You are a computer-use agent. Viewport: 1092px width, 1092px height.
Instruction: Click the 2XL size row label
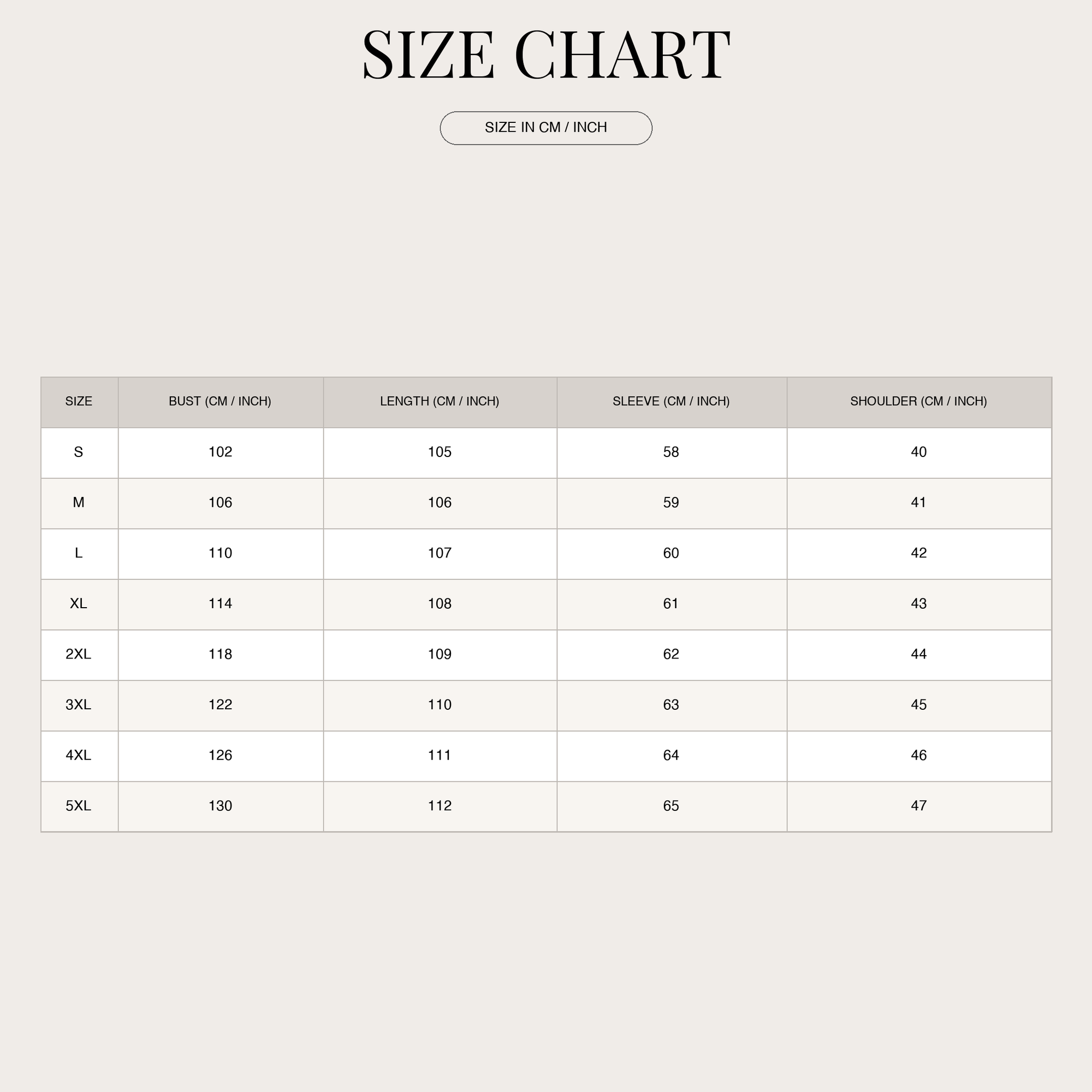(x=79, y=654)
